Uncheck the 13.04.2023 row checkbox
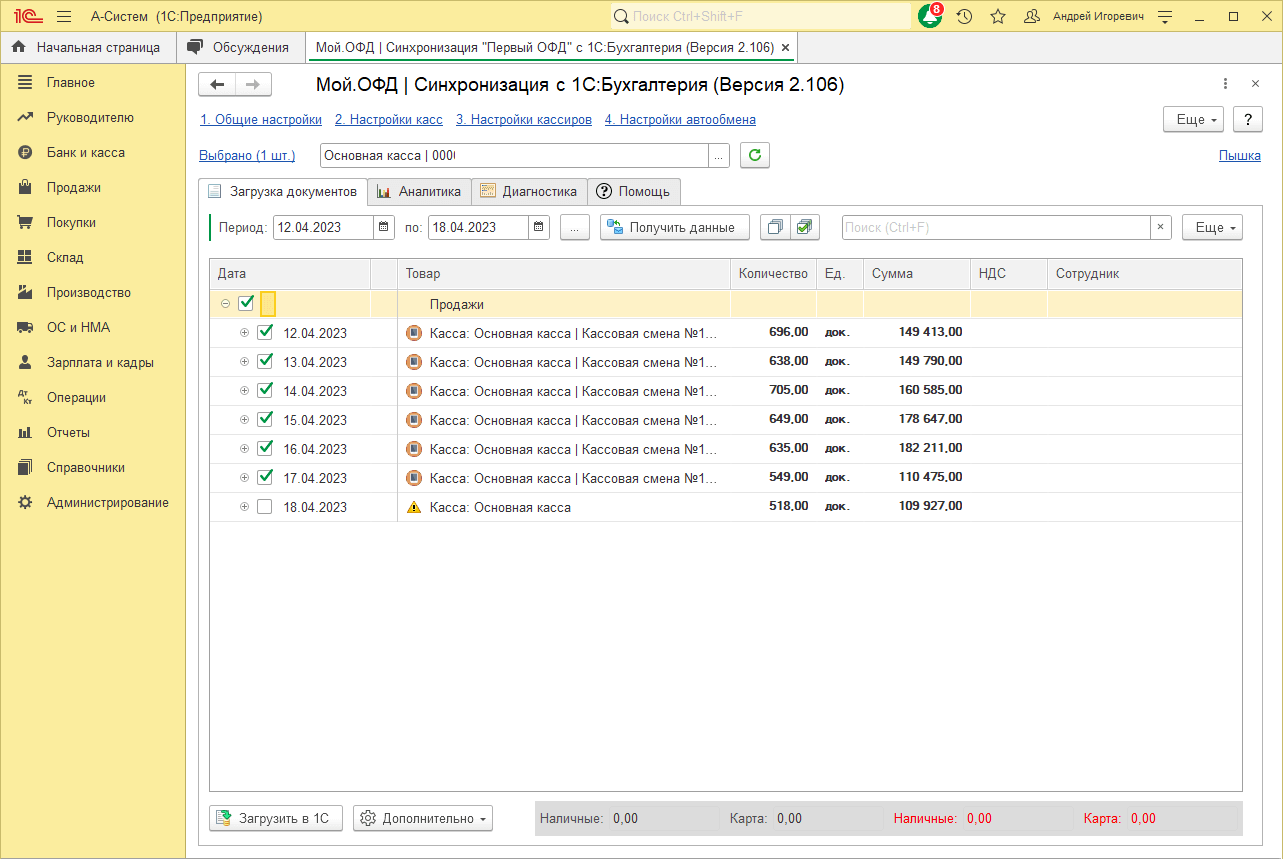 coord(265,362)
